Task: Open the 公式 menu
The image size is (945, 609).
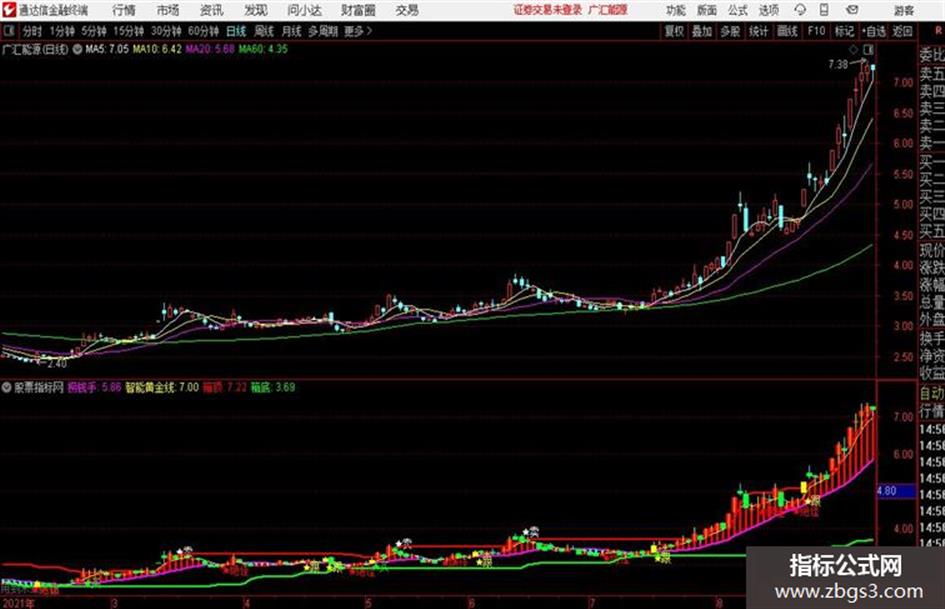Action: (x=738, y=10)
